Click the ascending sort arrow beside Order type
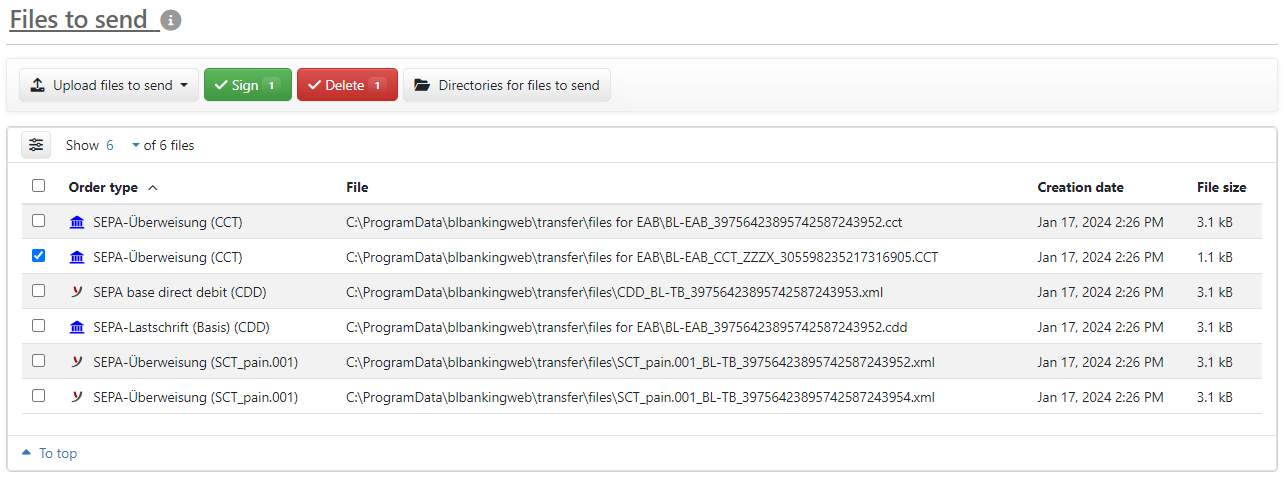1285x483 pixels. 153,187
